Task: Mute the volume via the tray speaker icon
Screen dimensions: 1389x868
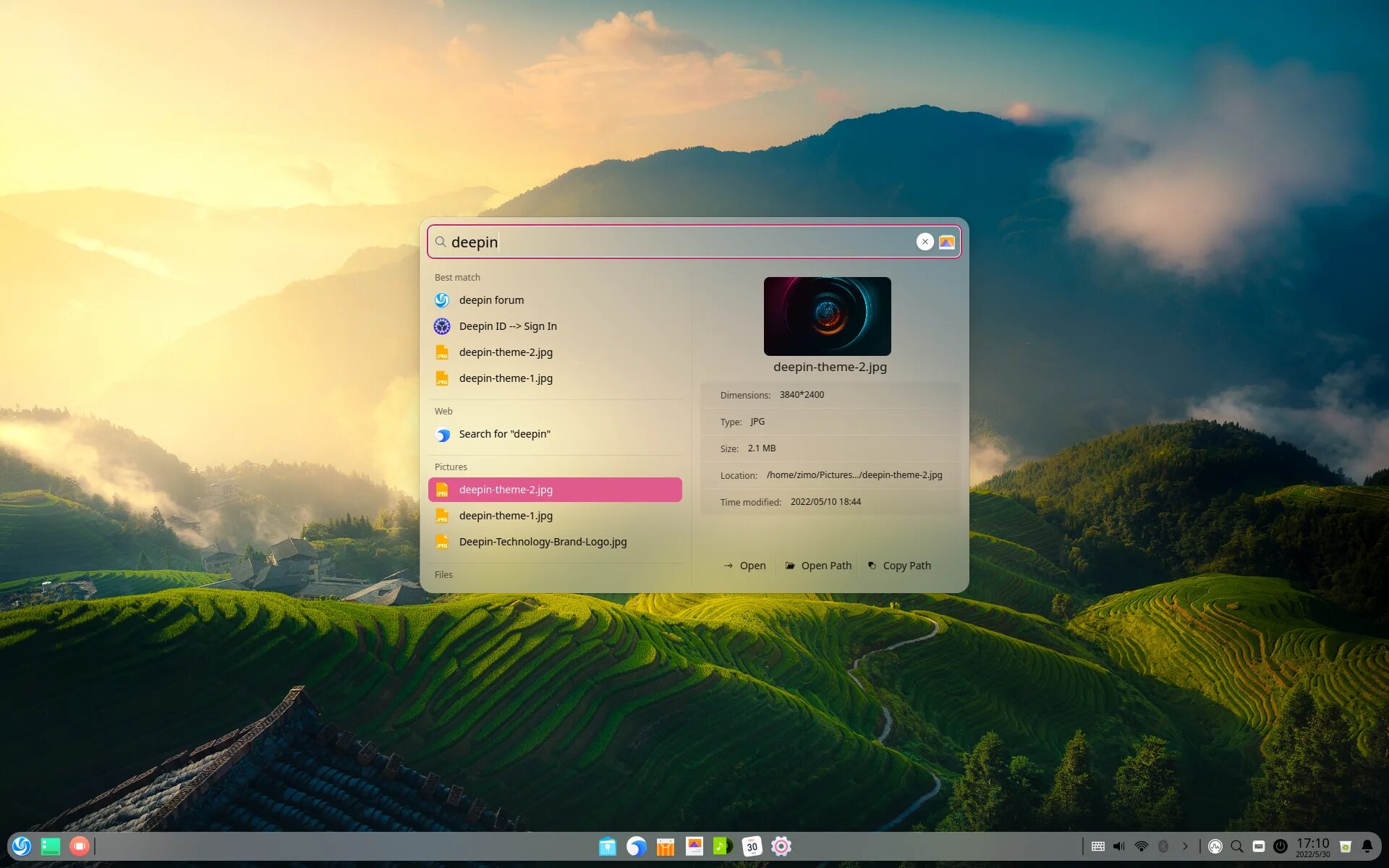Action: click(x=1118, y=846)
